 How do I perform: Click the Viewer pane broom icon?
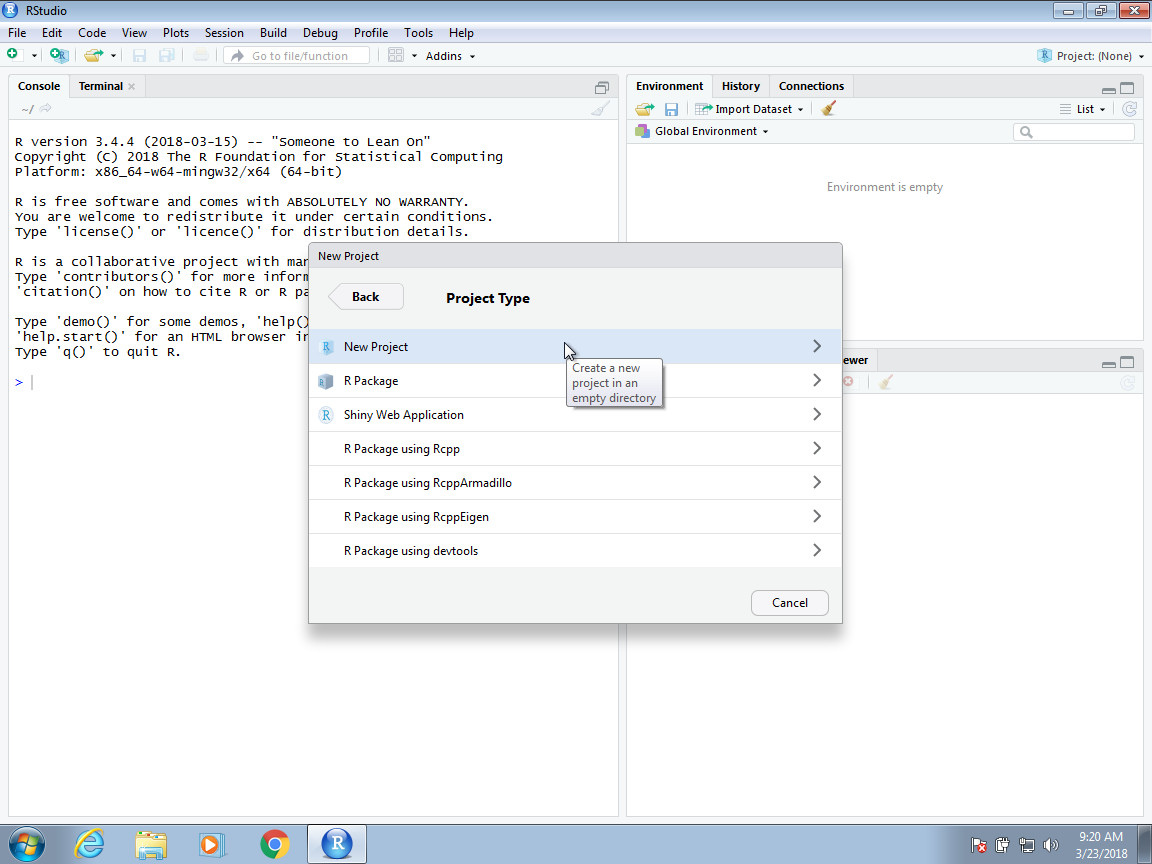[886, 382]
